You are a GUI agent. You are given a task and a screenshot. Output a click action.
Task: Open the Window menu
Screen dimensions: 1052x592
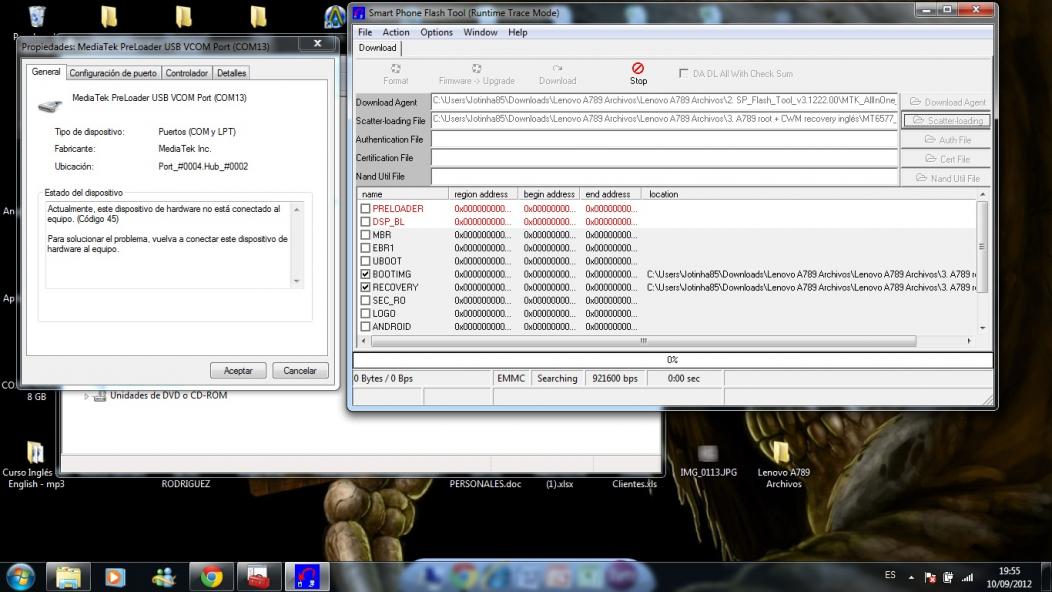480,32
